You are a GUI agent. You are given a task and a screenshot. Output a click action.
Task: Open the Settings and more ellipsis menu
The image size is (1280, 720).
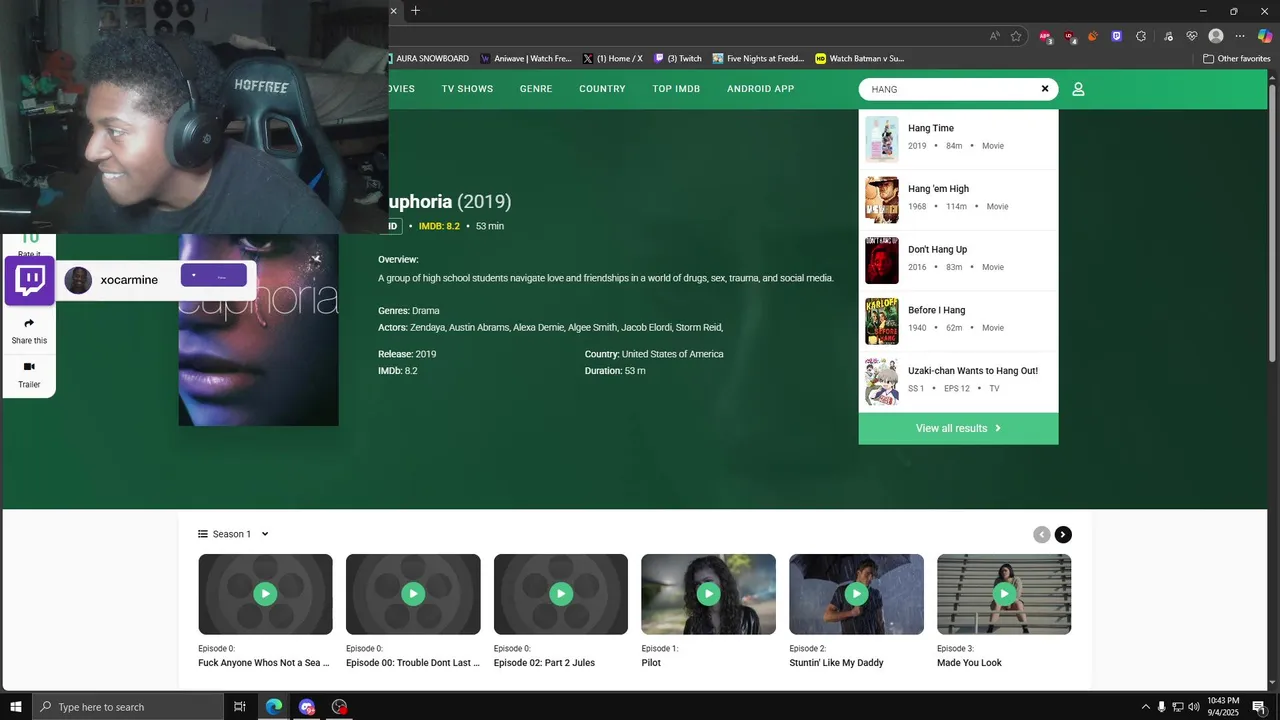pos(1240,36)
